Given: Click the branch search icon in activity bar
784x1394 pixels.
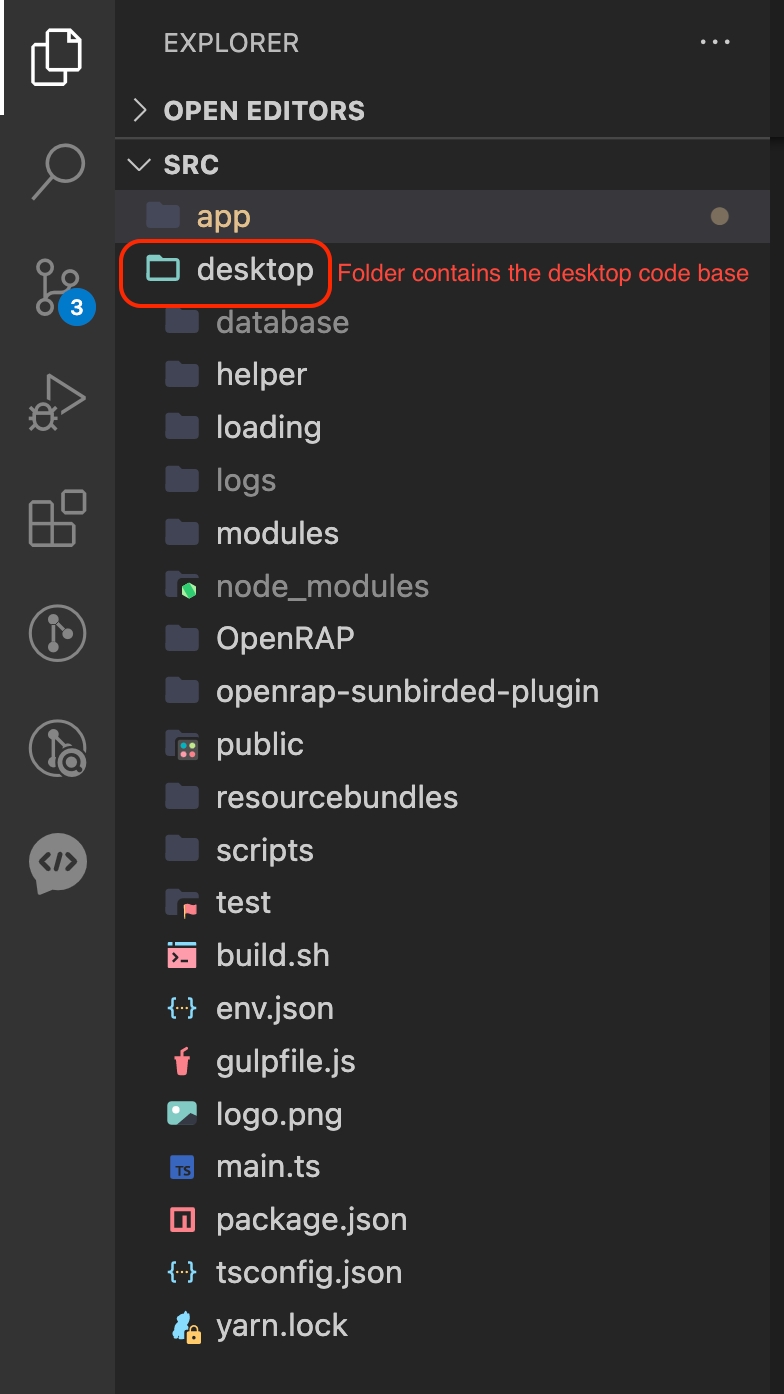Looking at the screenshot, I should coord(57,748).
